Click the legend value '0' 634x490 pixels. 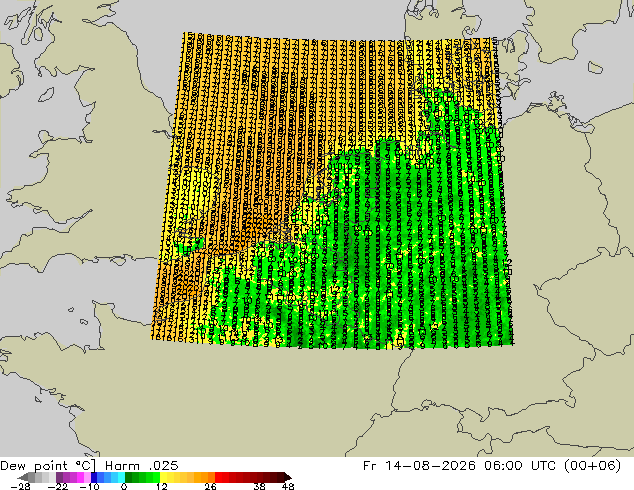point(124,486)
